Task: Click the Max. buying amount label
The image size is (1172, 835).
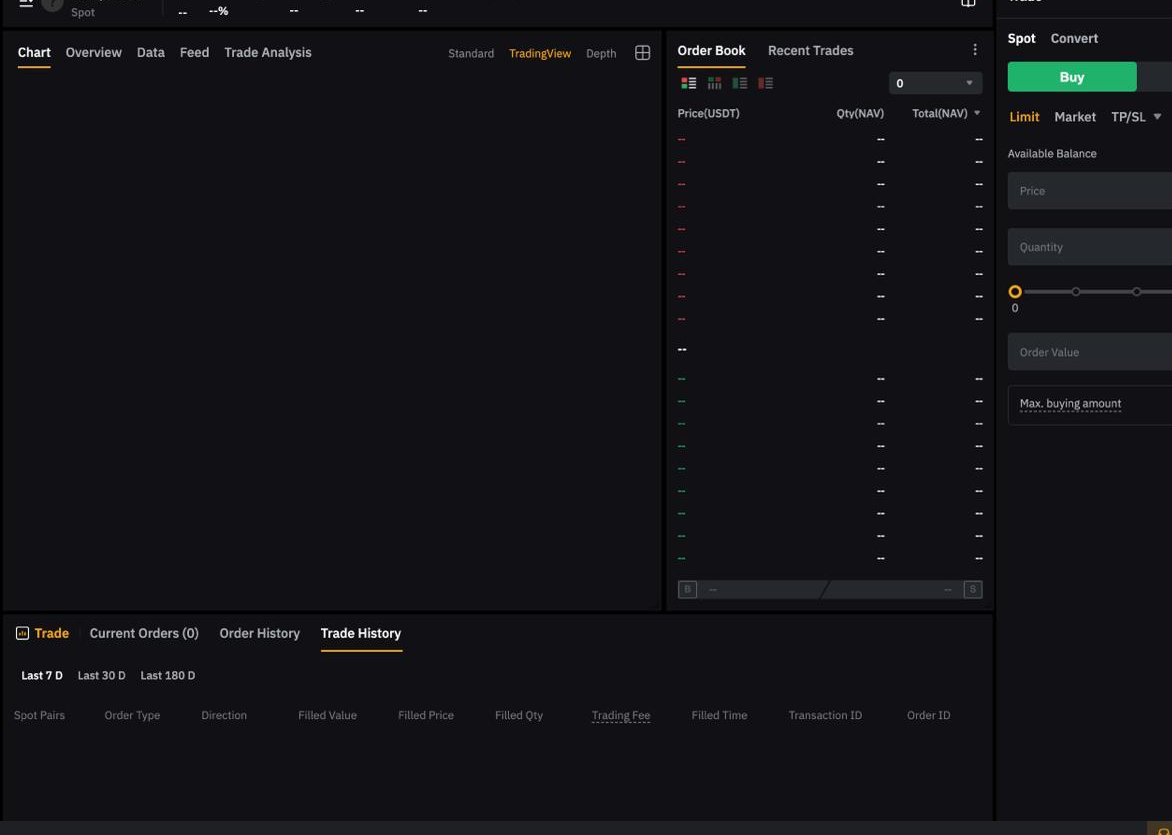Action: tap(1070, 404)
